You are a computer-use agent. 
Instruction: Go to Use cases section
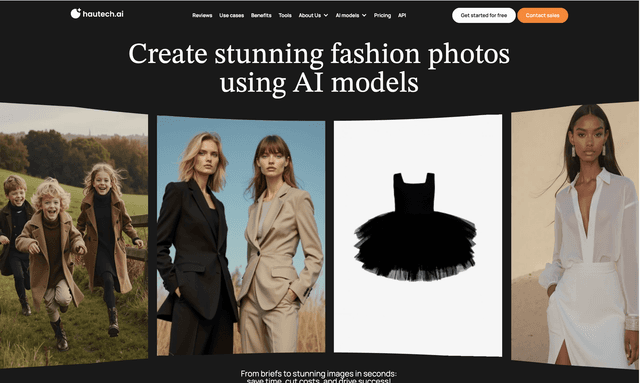[x=231, y=16]
